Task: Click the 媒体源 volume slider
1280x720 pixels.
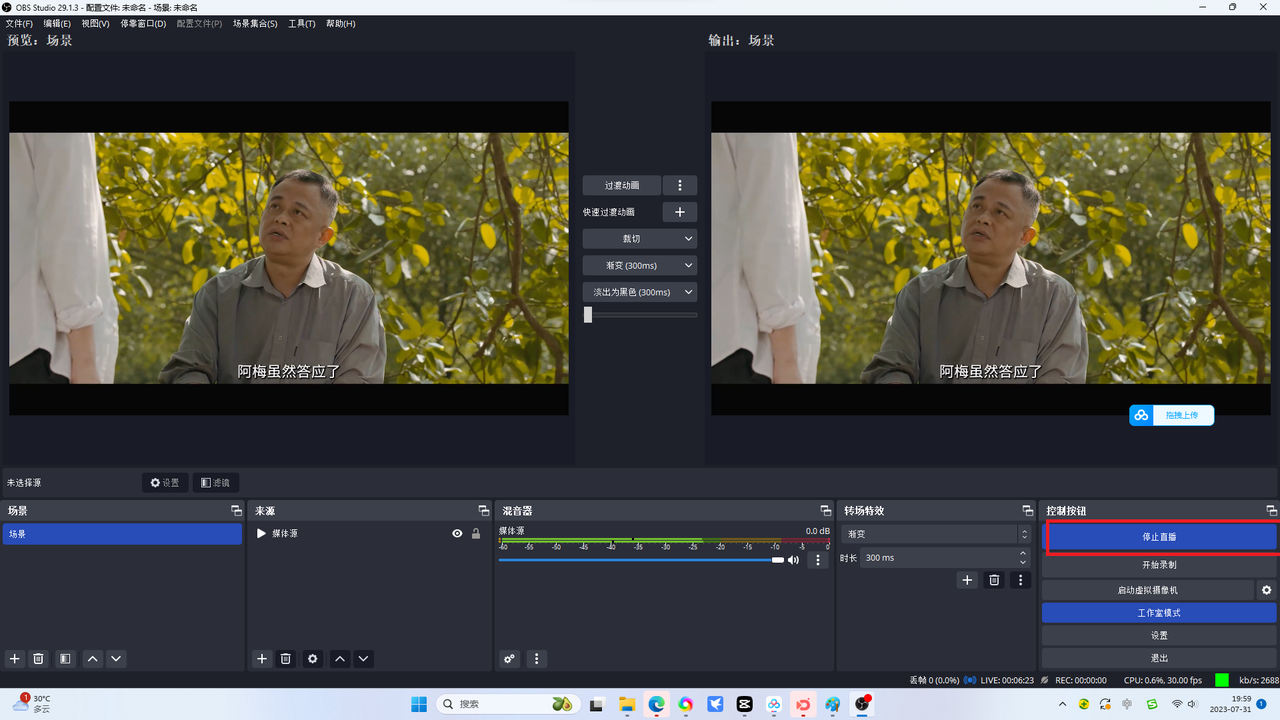Action: tap(640, 560)
